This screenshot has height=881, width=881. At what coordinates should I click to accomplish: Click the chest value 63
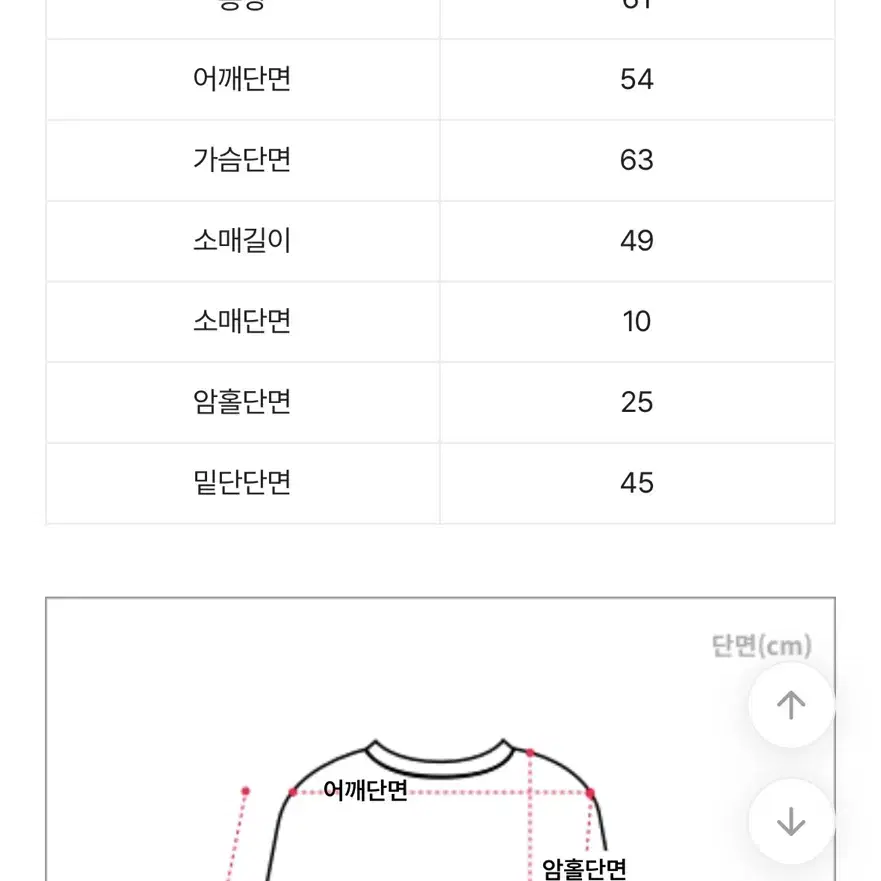pyautogui.click(x=637, y=160)
